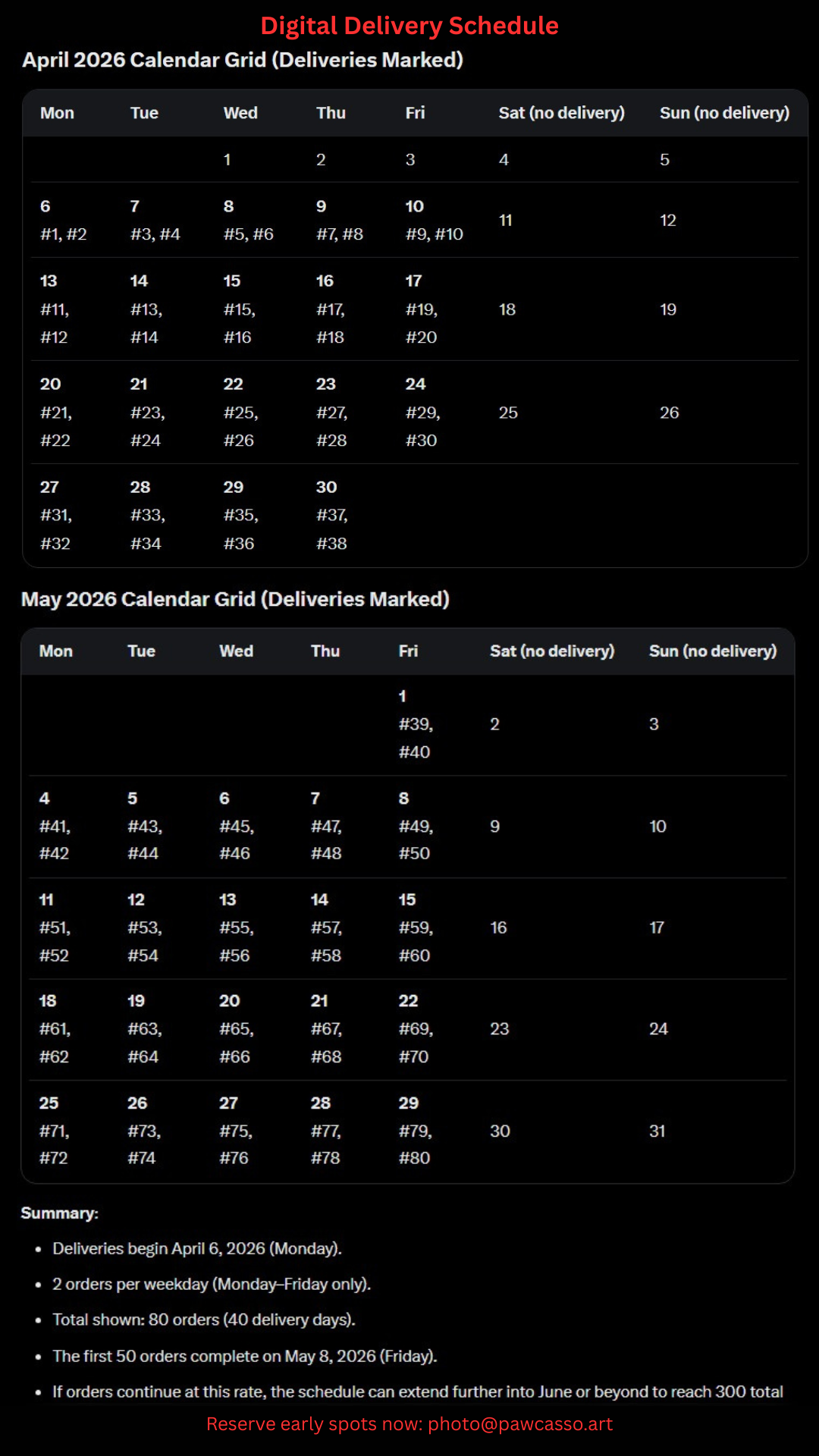
Task: Click the email address photo@pawcasso.art
Action: 519,1424
